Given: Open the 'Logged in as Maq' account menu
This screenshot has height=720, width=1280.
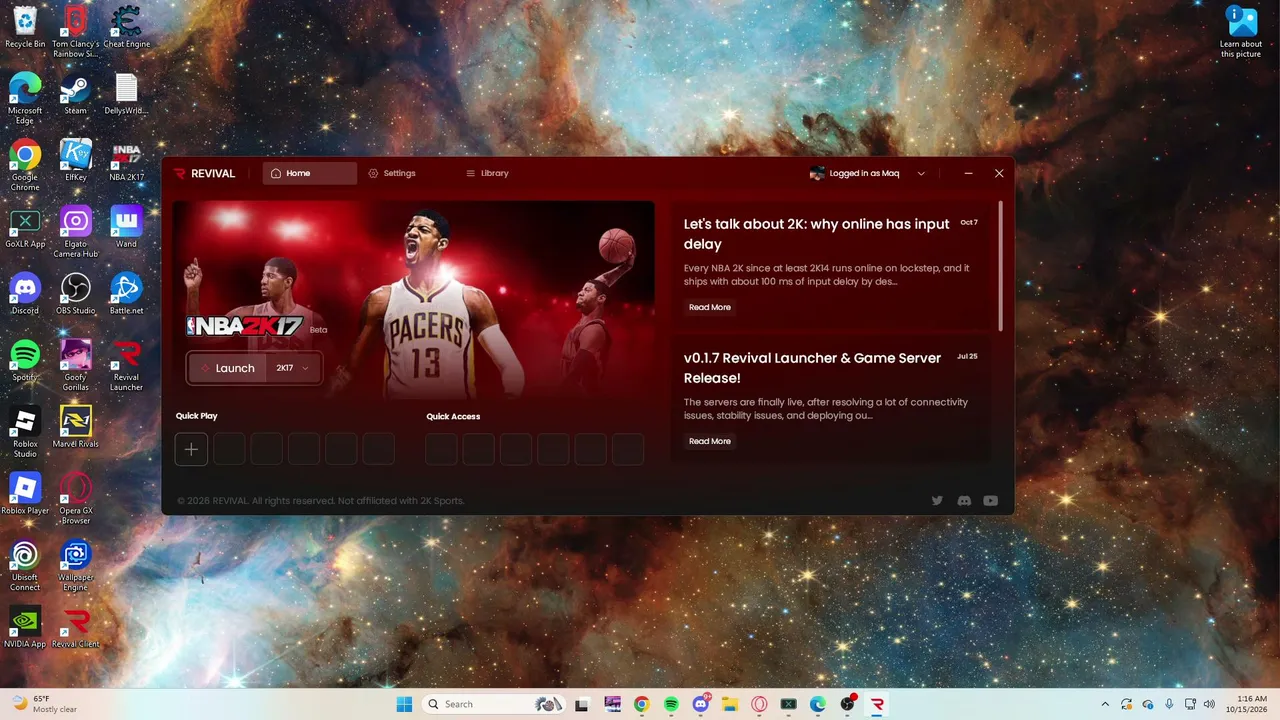Looking at the screenshot, I should (x=868, y=173).
